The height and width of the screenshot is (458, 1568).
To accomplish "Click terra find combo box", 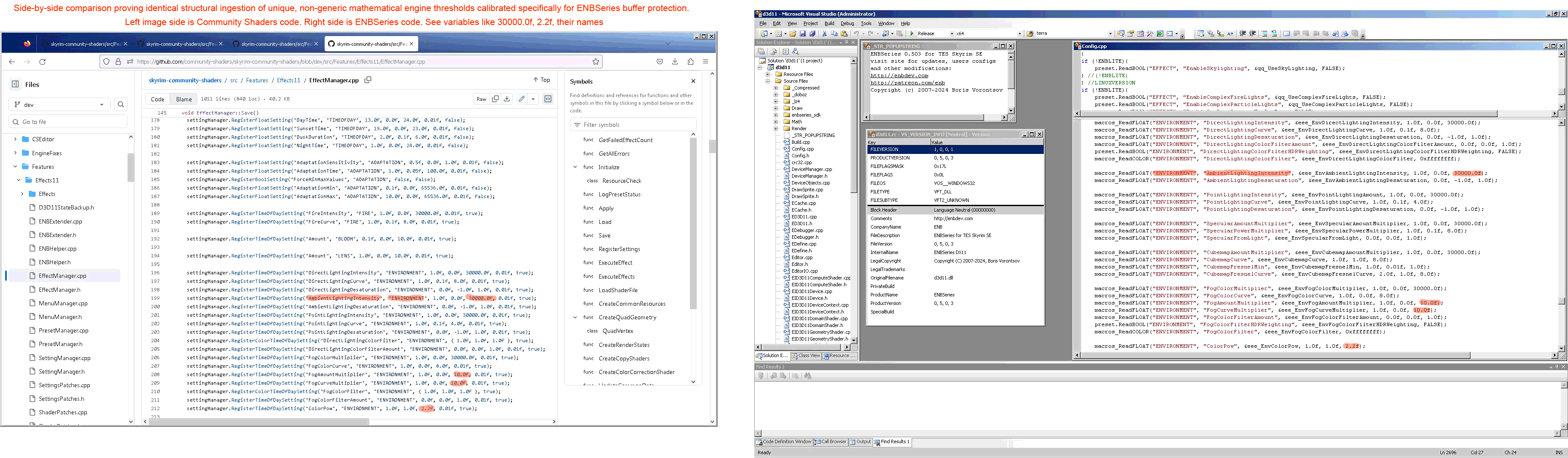I will point(1074,34).
